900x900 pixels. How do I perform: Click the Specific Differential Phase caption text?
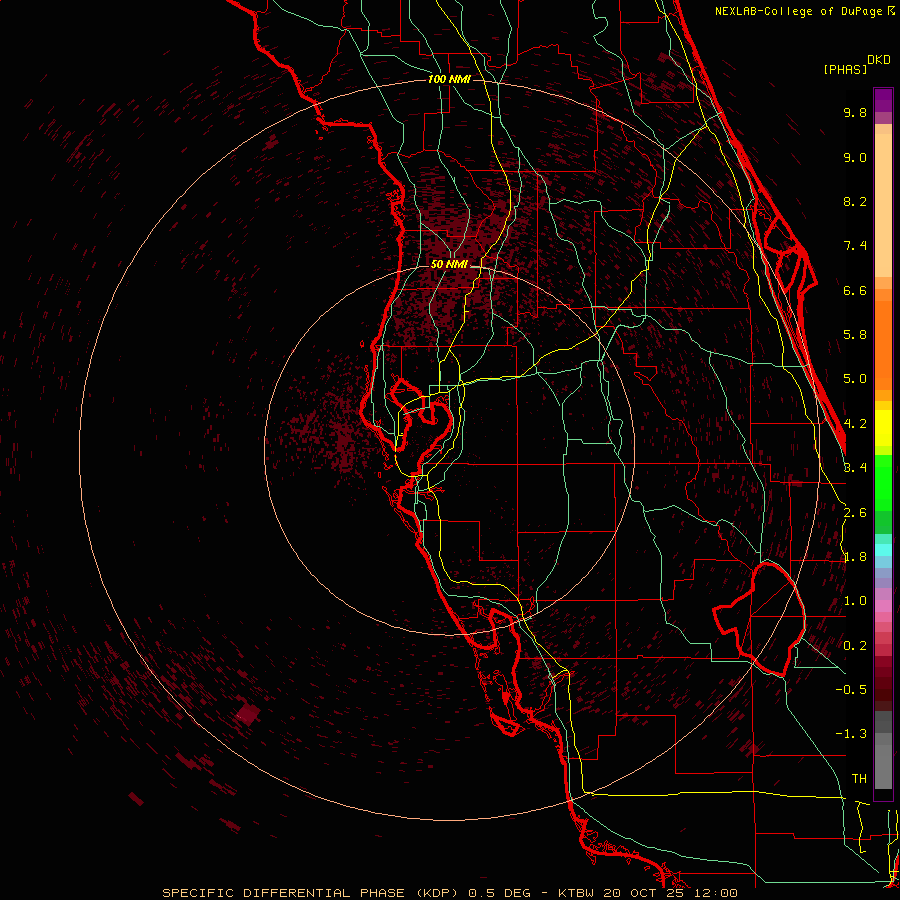point(449,893)
